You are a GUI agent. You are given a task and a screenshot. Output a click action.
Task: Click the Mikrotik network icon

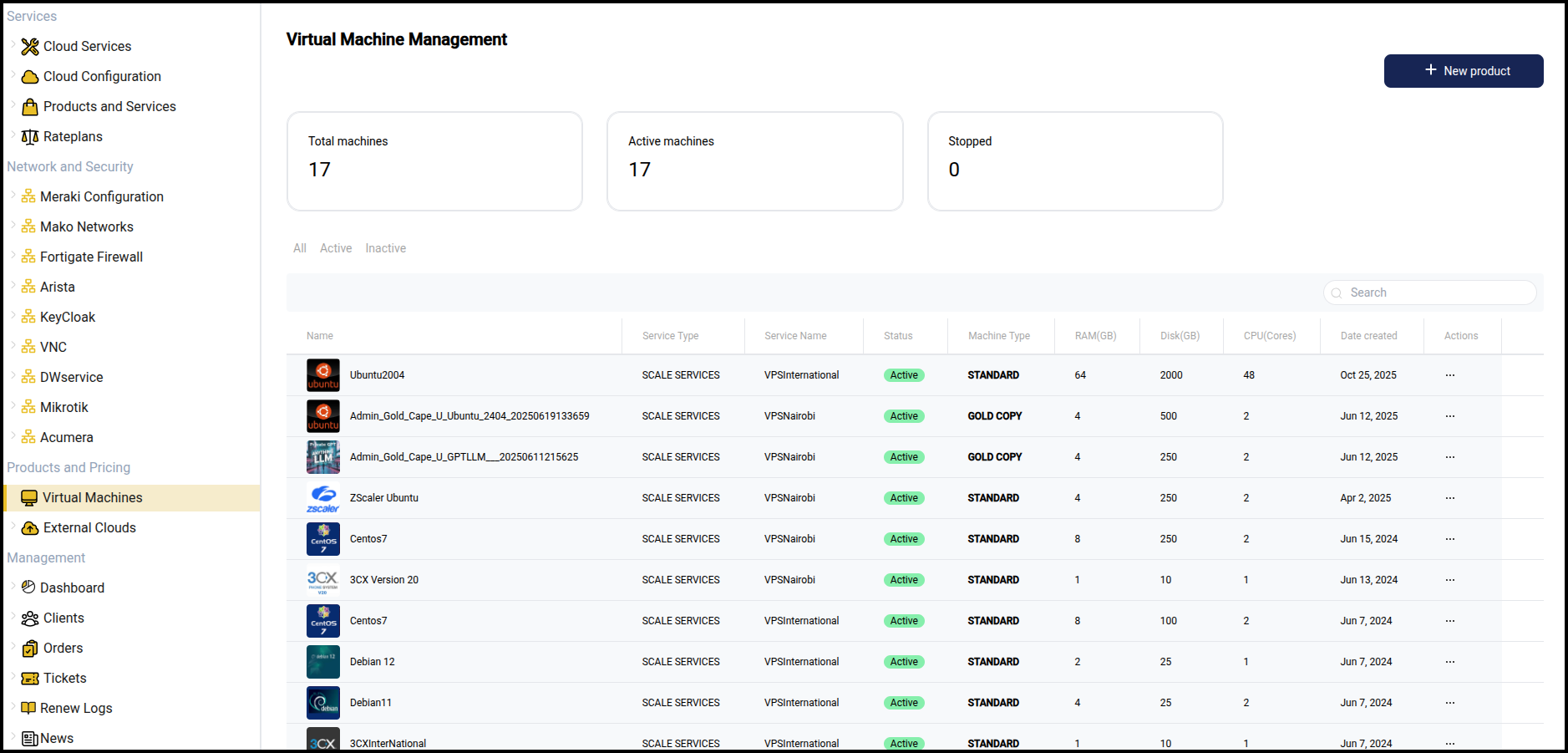(x=28, y=408)
